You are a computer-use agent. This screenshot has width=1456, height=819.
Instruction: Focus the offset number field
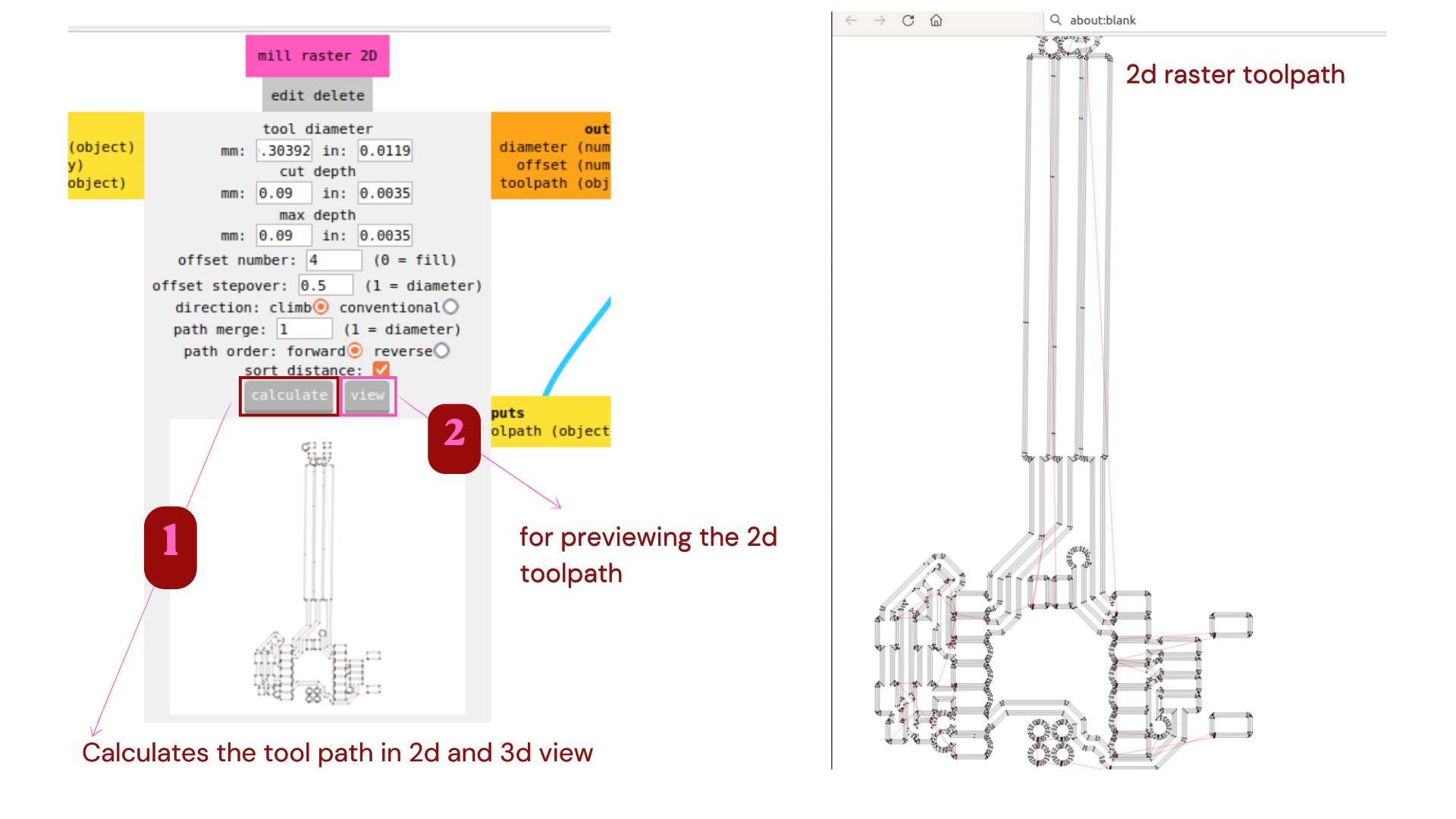[x=334, y=260]
